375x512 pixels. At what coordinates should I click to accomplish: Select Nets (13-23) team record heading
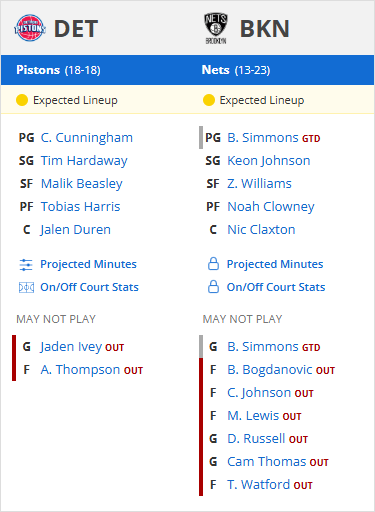[236, 70]
